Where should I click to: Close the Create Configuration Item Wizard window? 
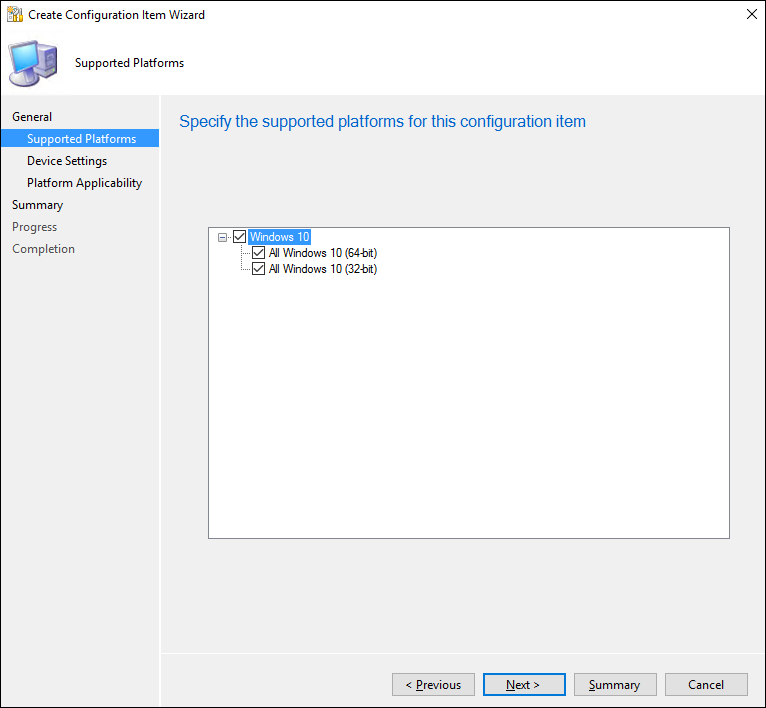pyautogui.click(x=750, y=15)
